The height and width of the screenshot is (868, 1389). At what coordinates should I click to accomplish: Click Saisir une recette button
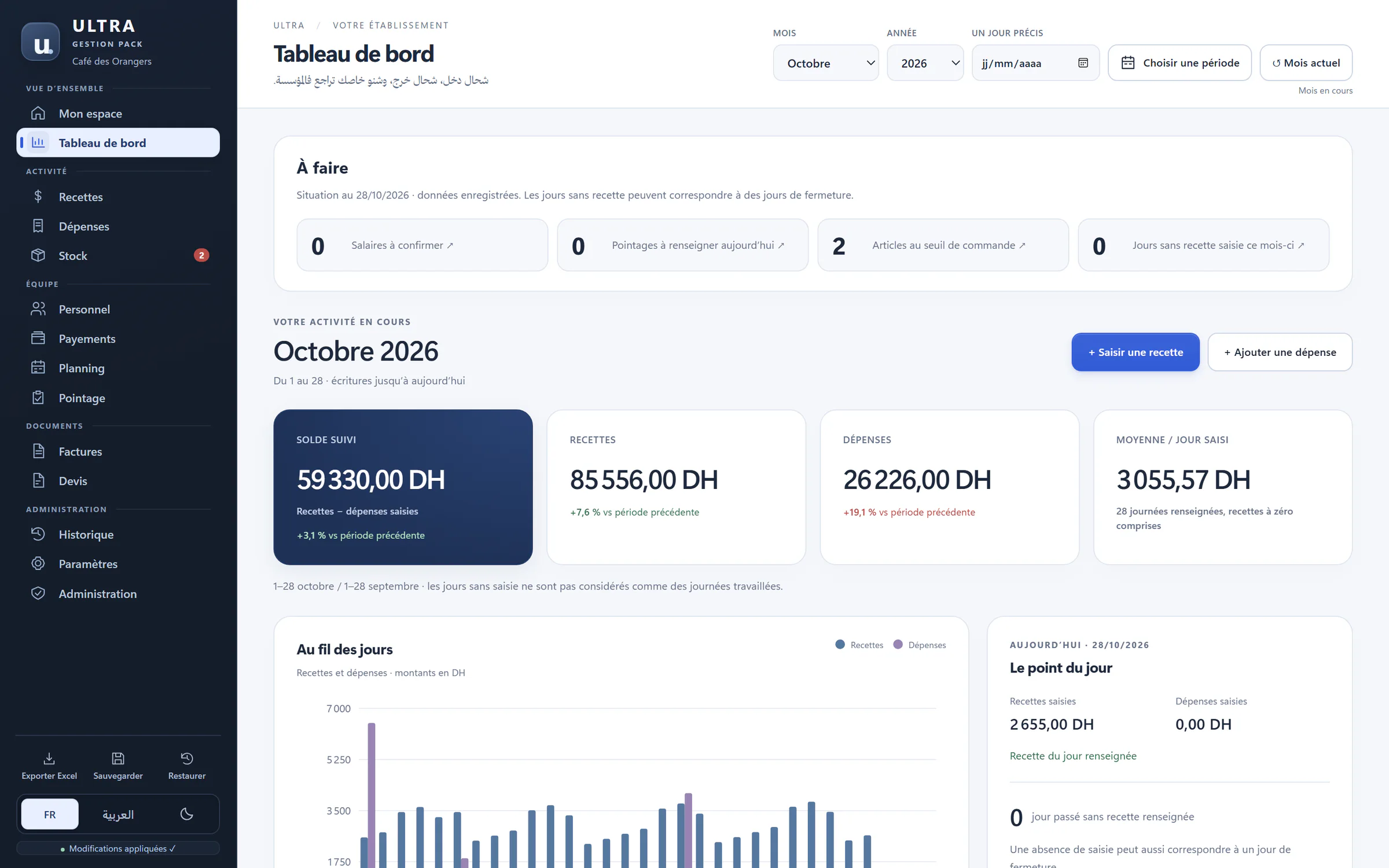(1136, 352)
